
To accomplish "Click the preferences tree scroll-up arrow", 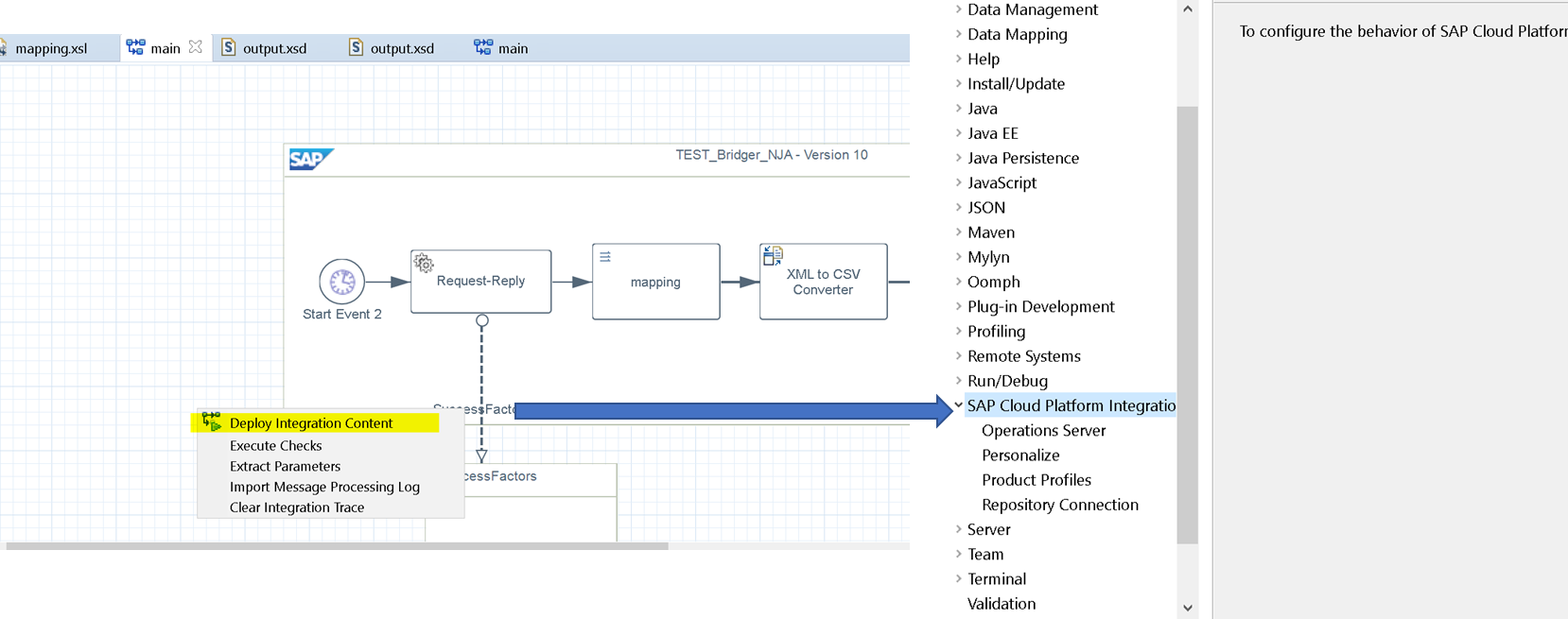I will pyautogui.click(x=1188, y=9).
